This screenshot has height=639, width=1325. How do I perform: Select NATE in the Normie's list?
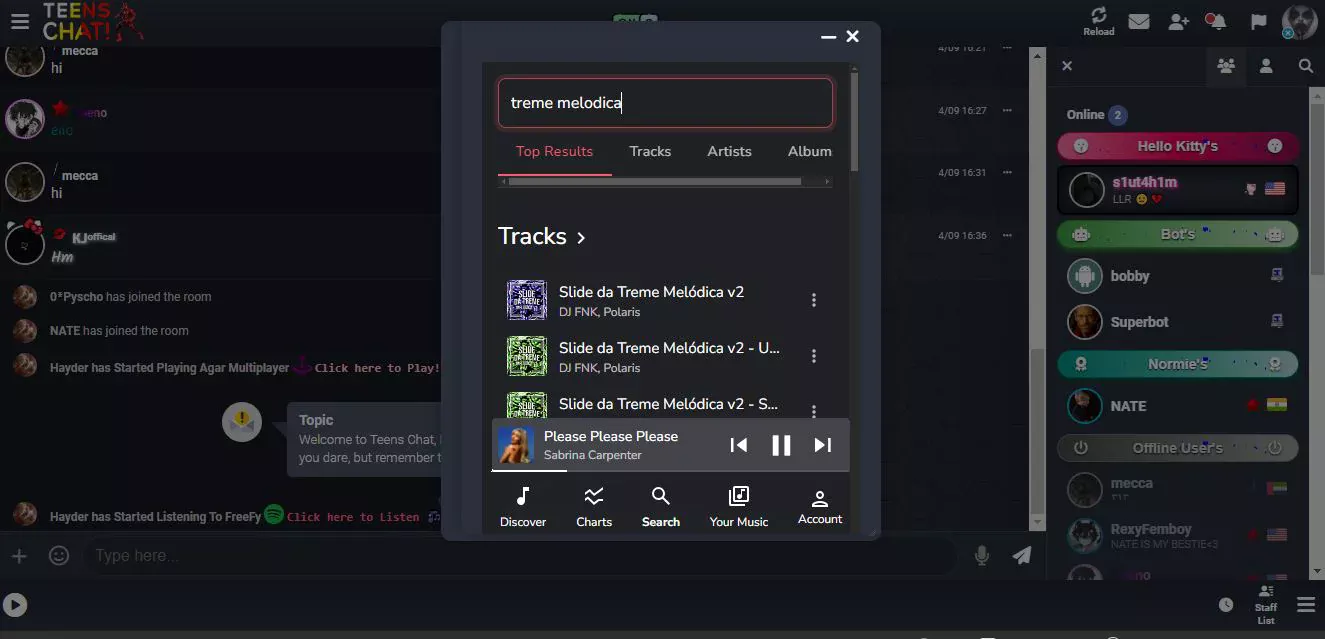1177,406
